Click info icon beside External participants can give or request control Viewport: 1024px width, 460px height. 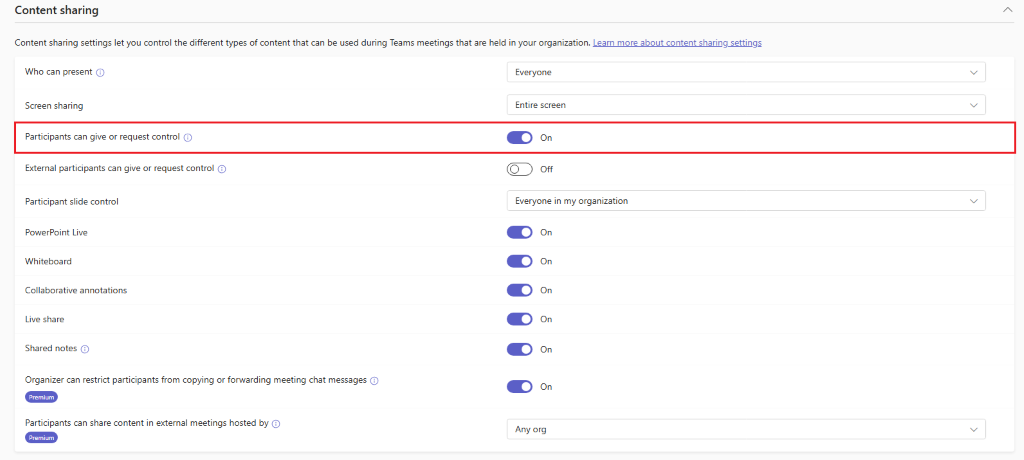coord(221,169)
